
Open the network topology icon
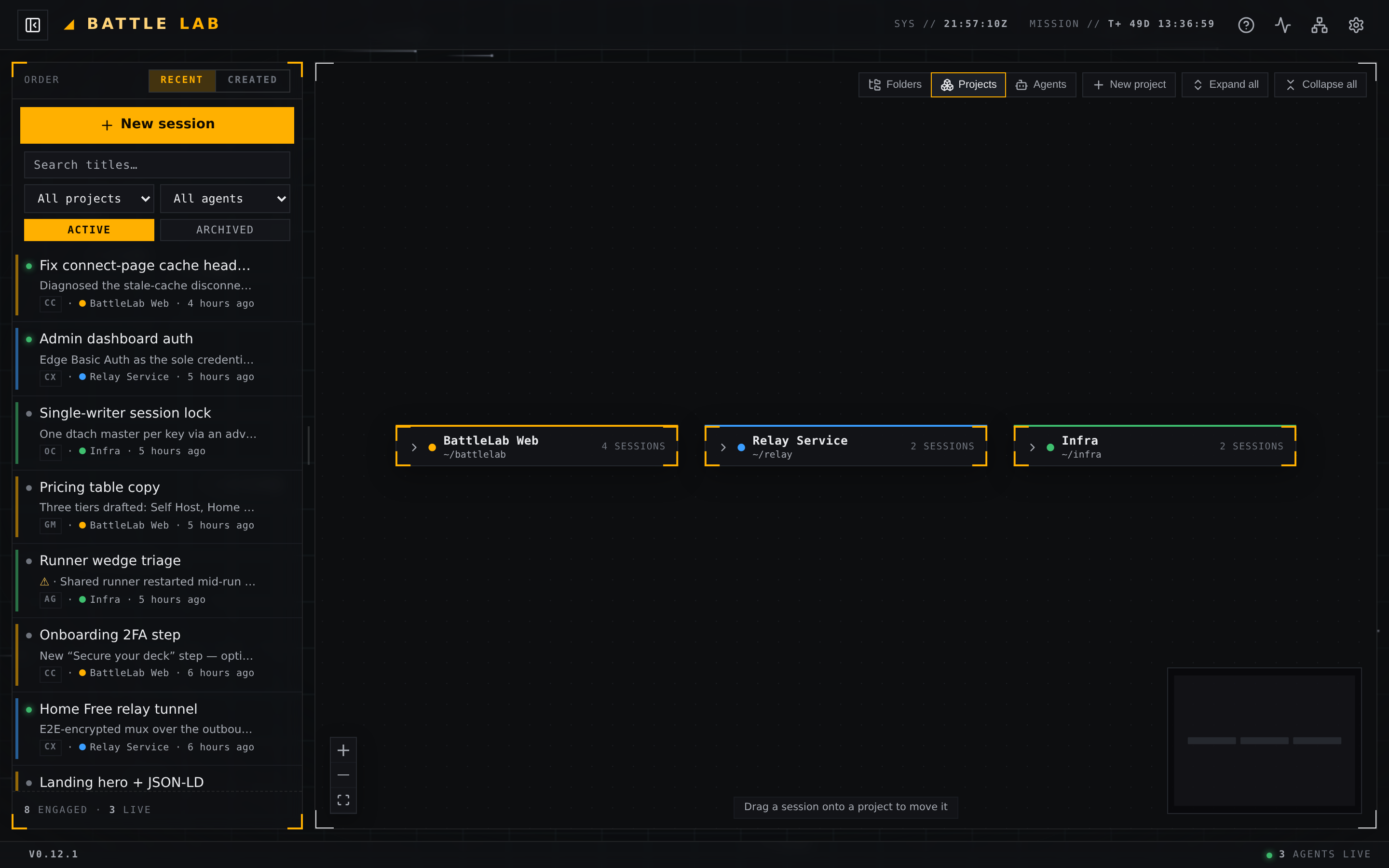pyautogui.click(x=1320, y=25)
